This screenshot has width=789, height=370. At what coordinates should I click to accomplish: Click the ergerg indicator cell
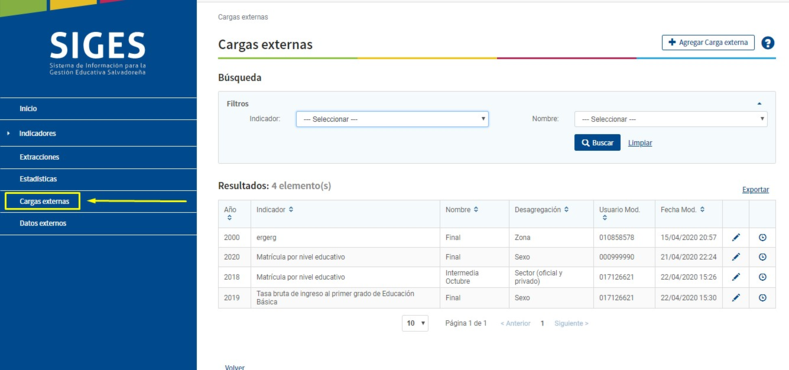click(x=345, y=237)
